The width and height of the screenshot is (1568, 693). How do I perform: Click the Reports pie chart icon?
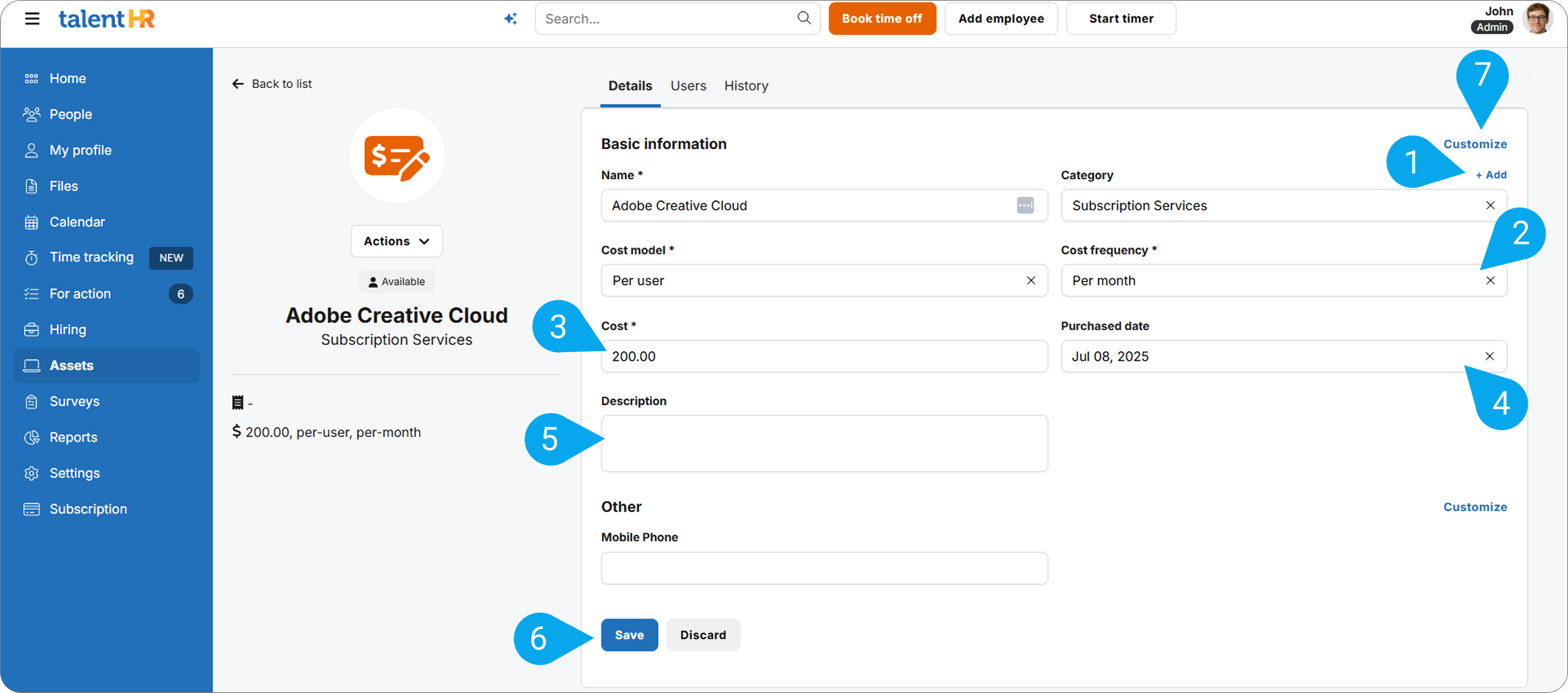click(x=31, y=437)
